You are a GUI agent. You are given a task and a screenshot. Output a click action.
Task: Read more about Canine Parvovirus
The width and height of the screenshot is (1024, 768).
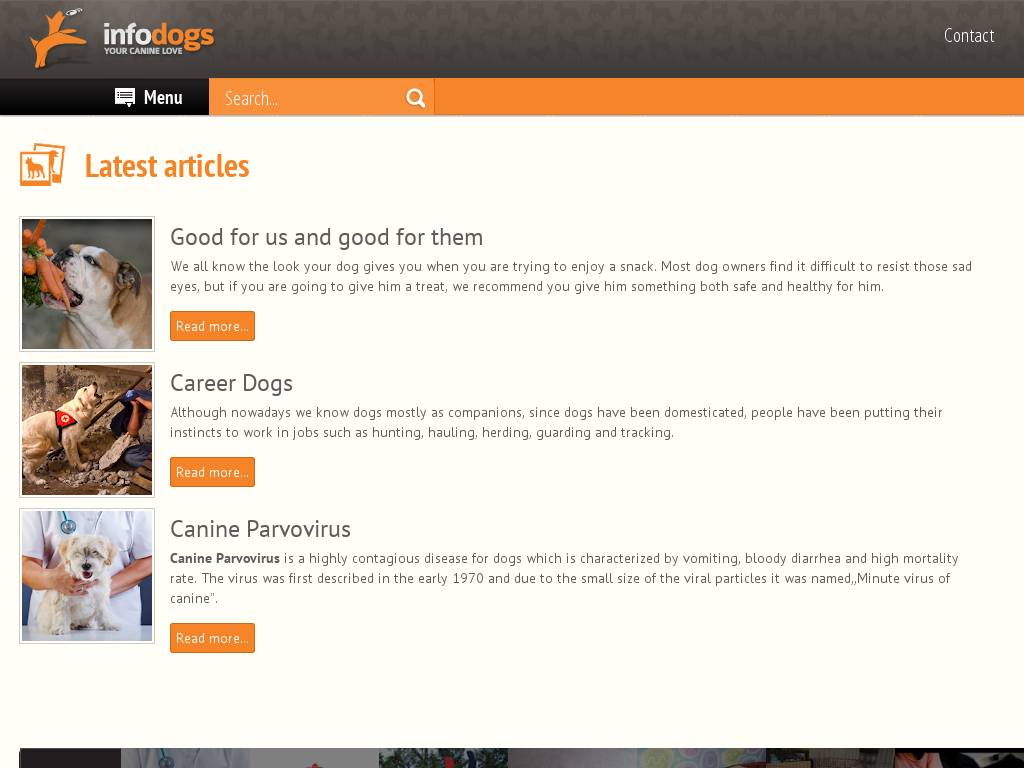(212, 638)
